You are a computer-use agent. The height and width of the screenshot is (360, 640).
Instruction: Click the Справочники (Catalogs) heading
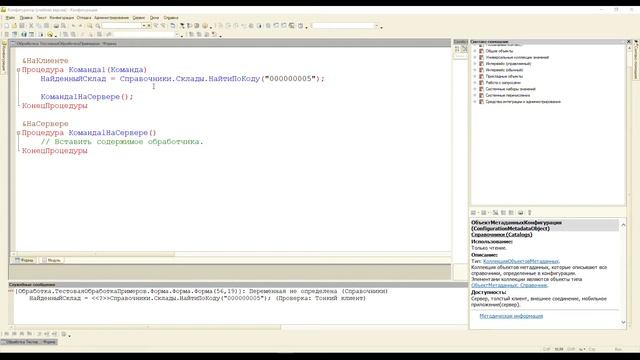[x=502, y=235]
